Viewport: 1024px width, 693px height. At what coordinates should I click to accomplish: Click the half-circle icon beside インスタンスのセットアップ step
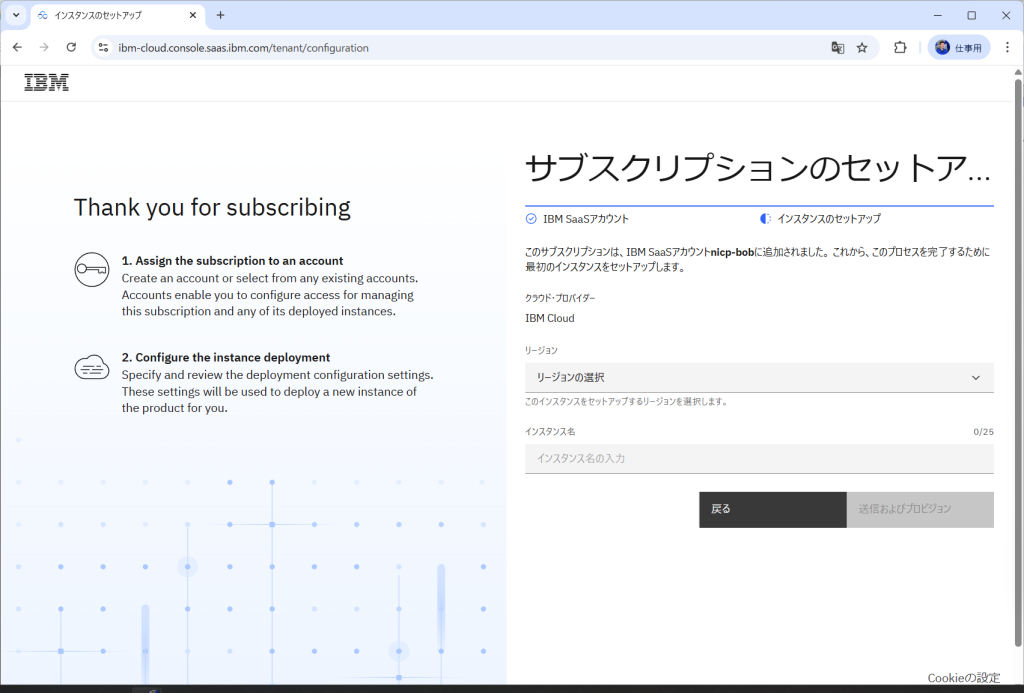click(x=765, y=219)
